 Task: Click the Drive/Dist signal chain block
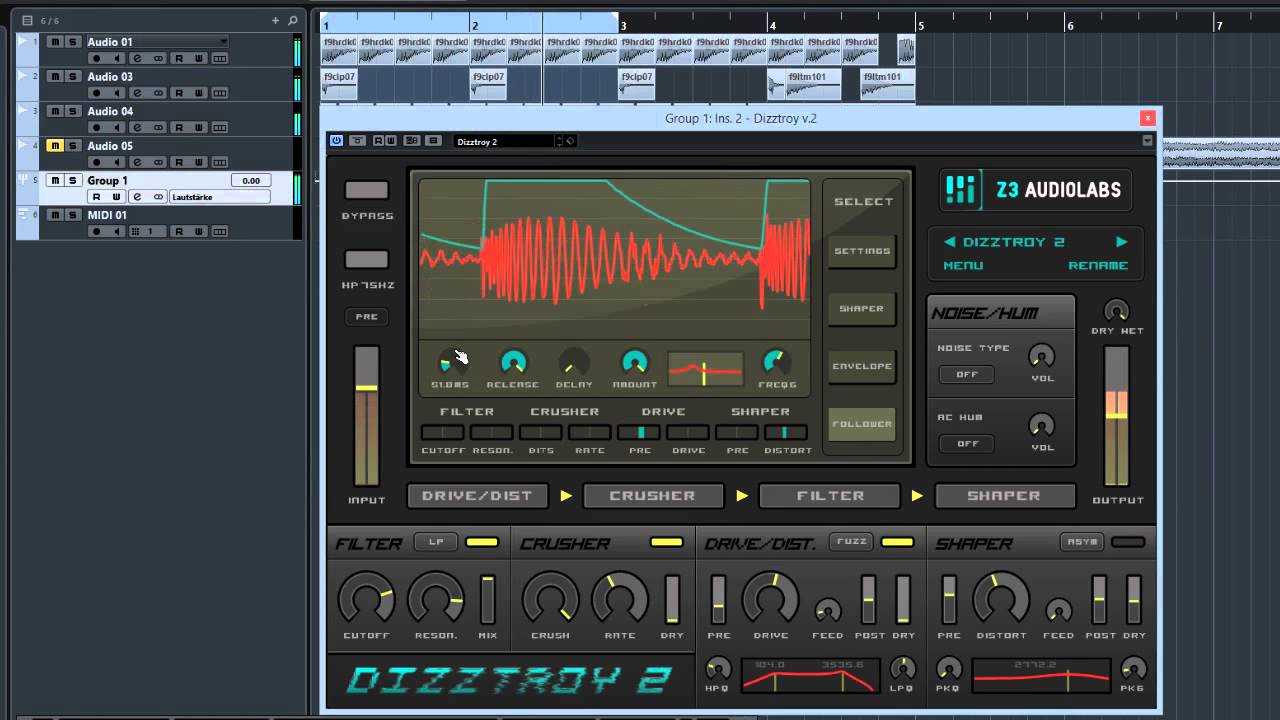point(477,496)
